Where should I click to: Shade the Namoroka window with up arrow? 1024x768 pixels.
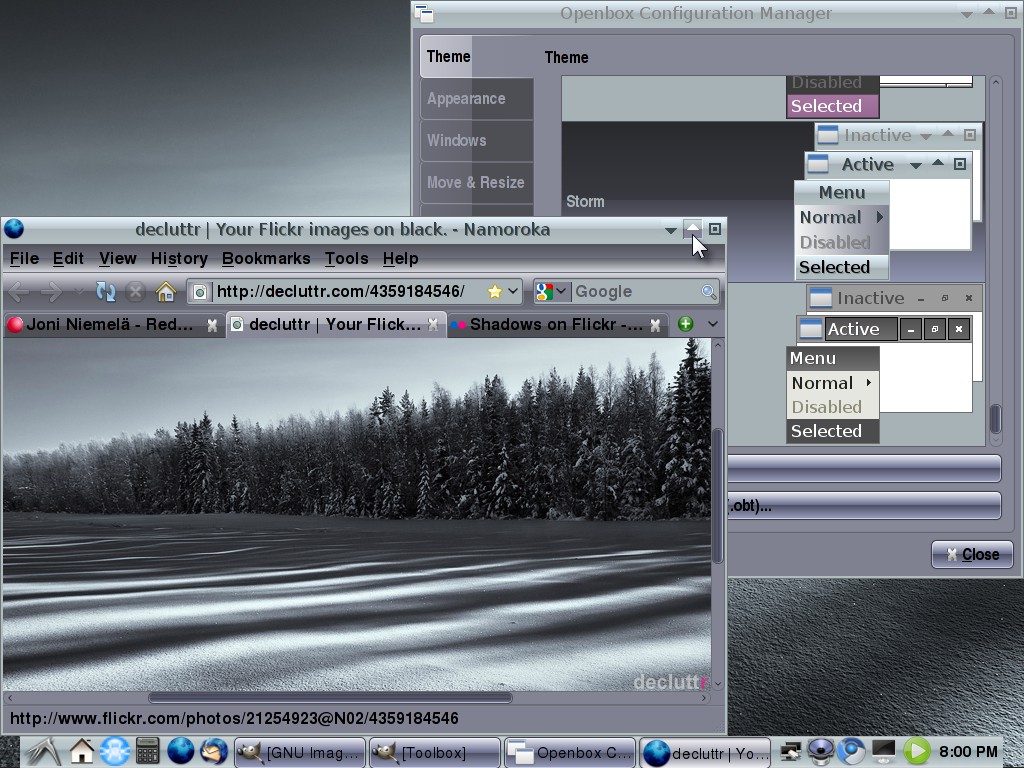(x=692, y=229)
